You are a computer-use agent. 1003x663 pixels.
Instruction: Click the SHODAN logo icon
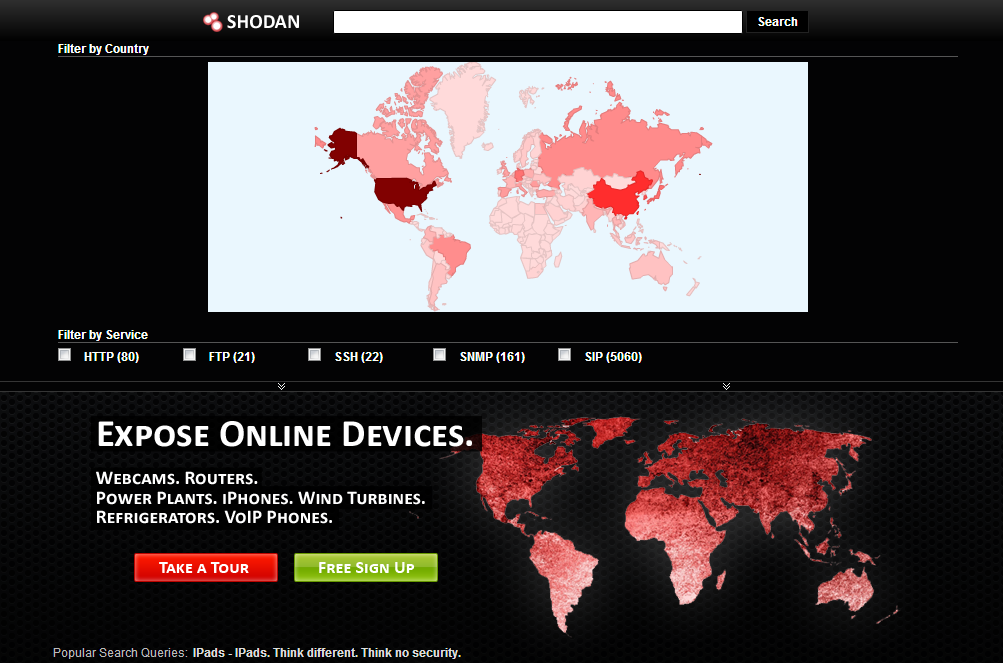(212, 22)
